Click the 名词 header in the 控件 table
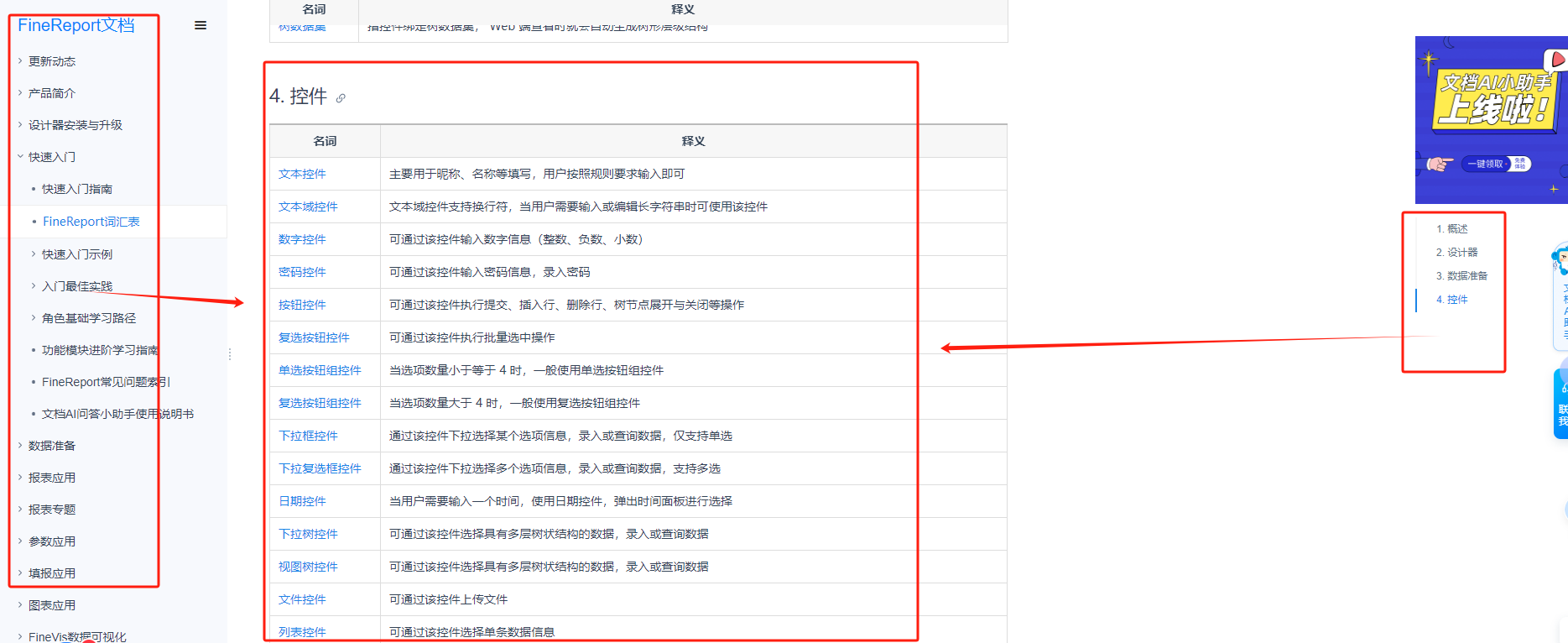 [x=325, y=141]
